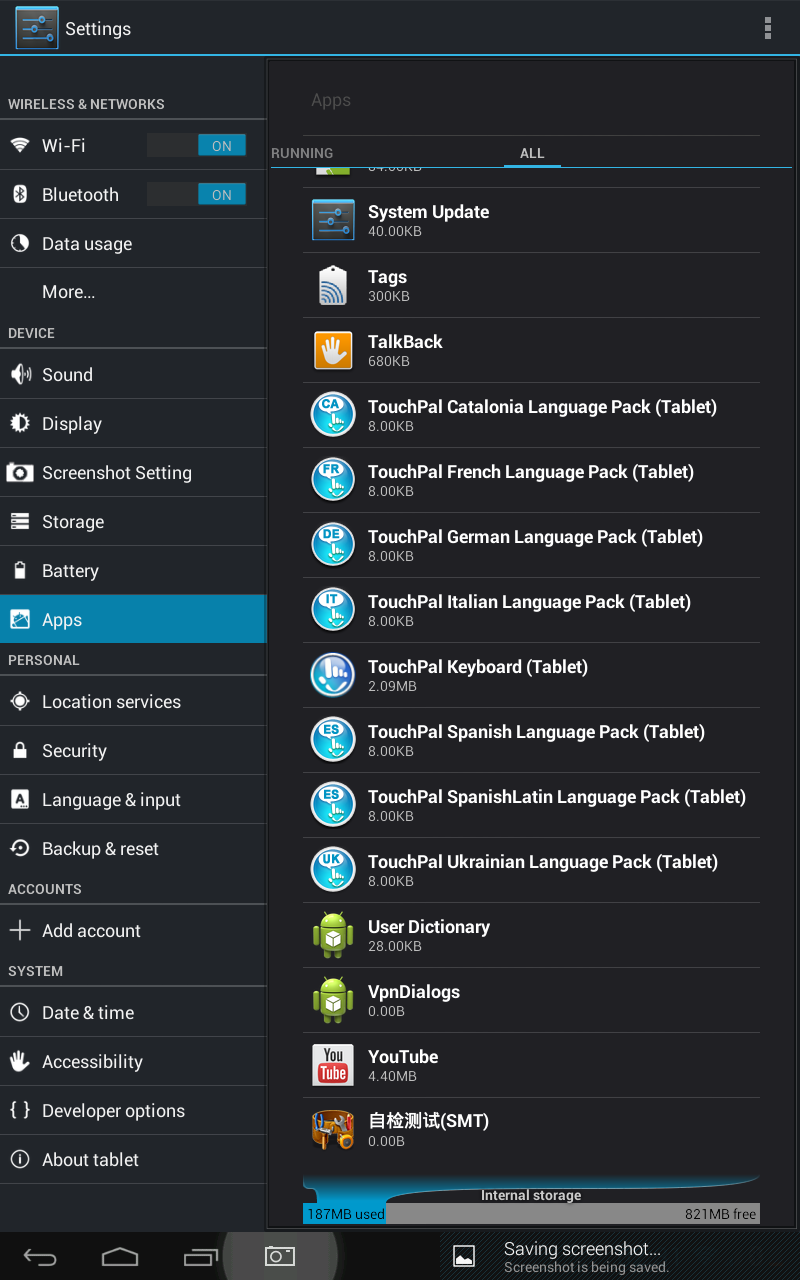Tap the Back navigation button
The height and width of the screenshot is (1280, 800).
pyautogui.click(x=40, y=1257)
